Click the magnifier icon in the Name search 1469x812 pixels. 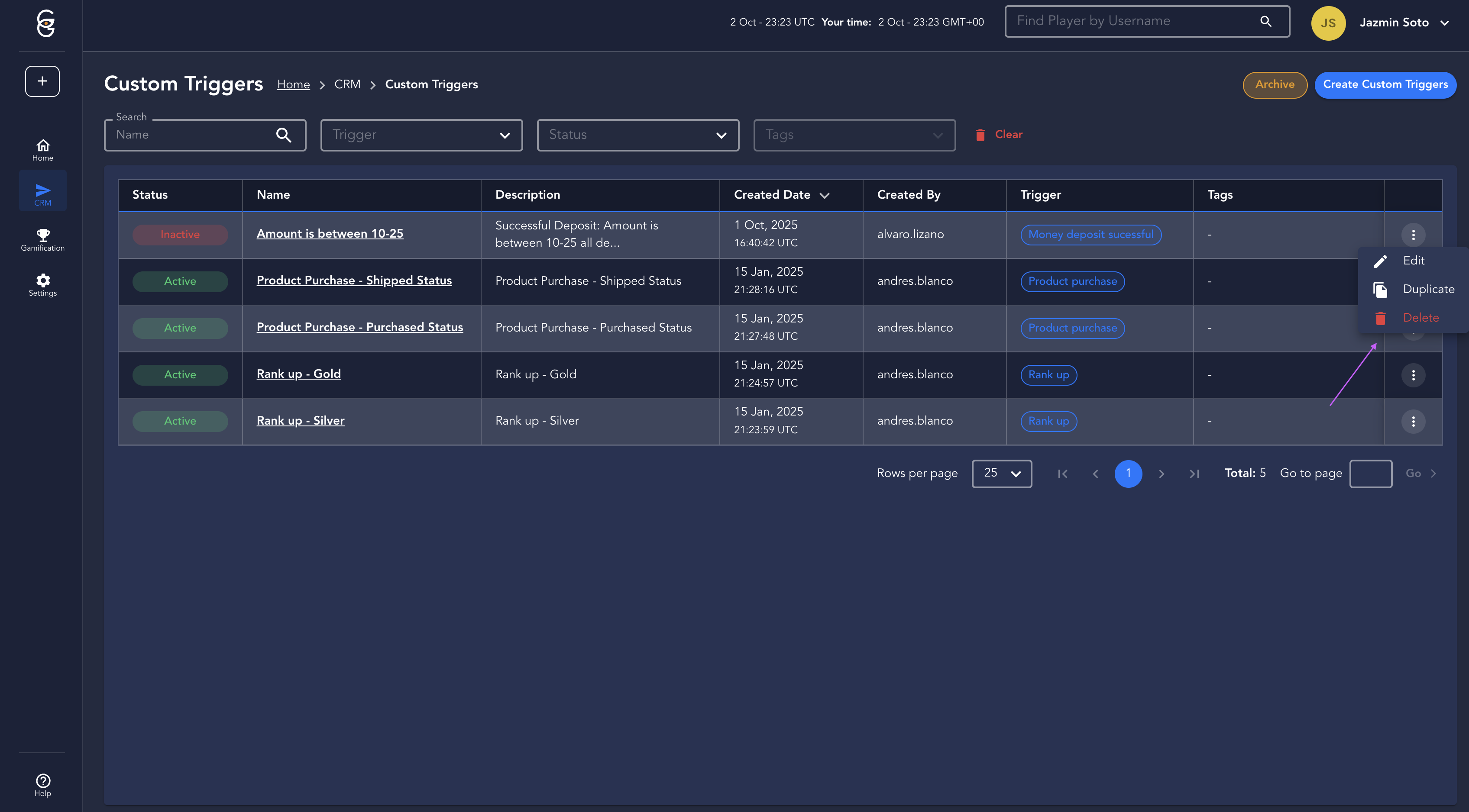click(x=283, y=135)
